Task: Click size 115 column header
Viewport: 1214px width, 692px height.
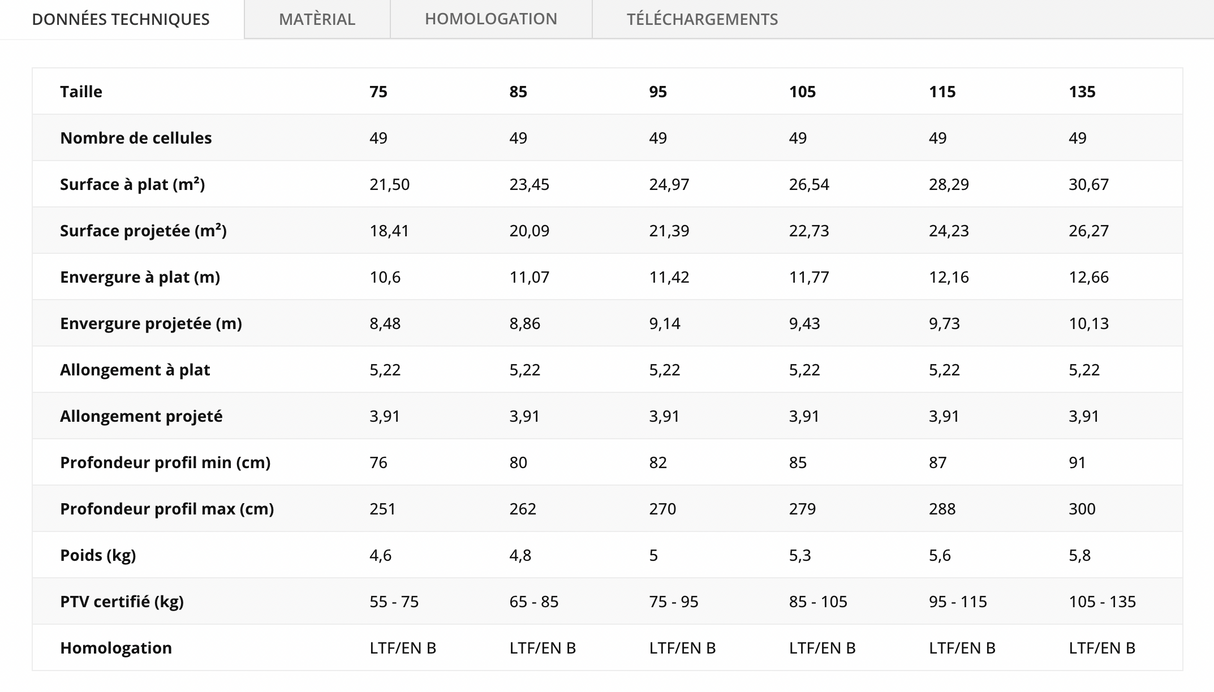Action: click(x=942, y=92)
